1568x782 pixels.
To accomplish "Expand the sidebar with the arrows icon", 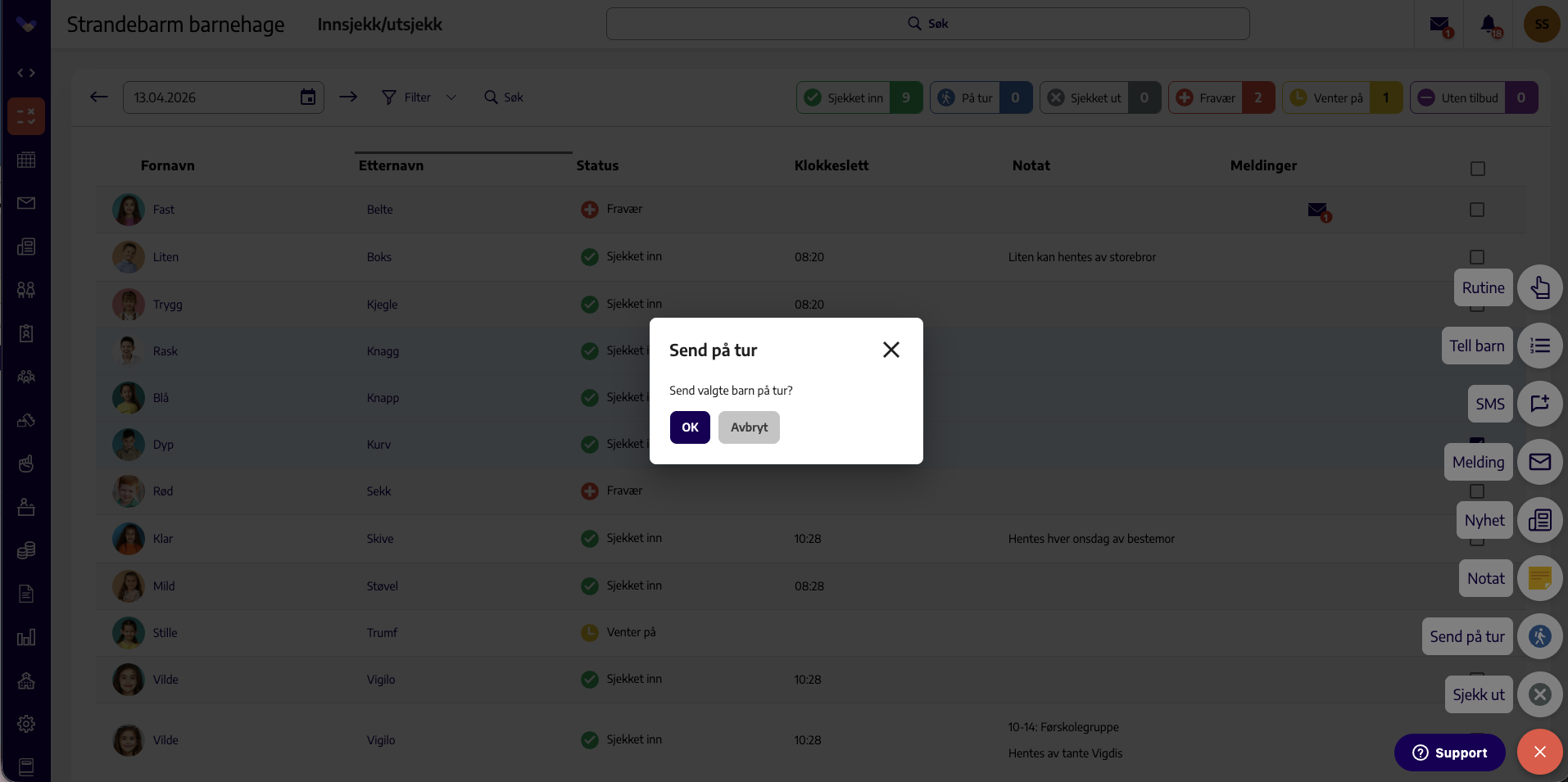I will pos(26,73).
